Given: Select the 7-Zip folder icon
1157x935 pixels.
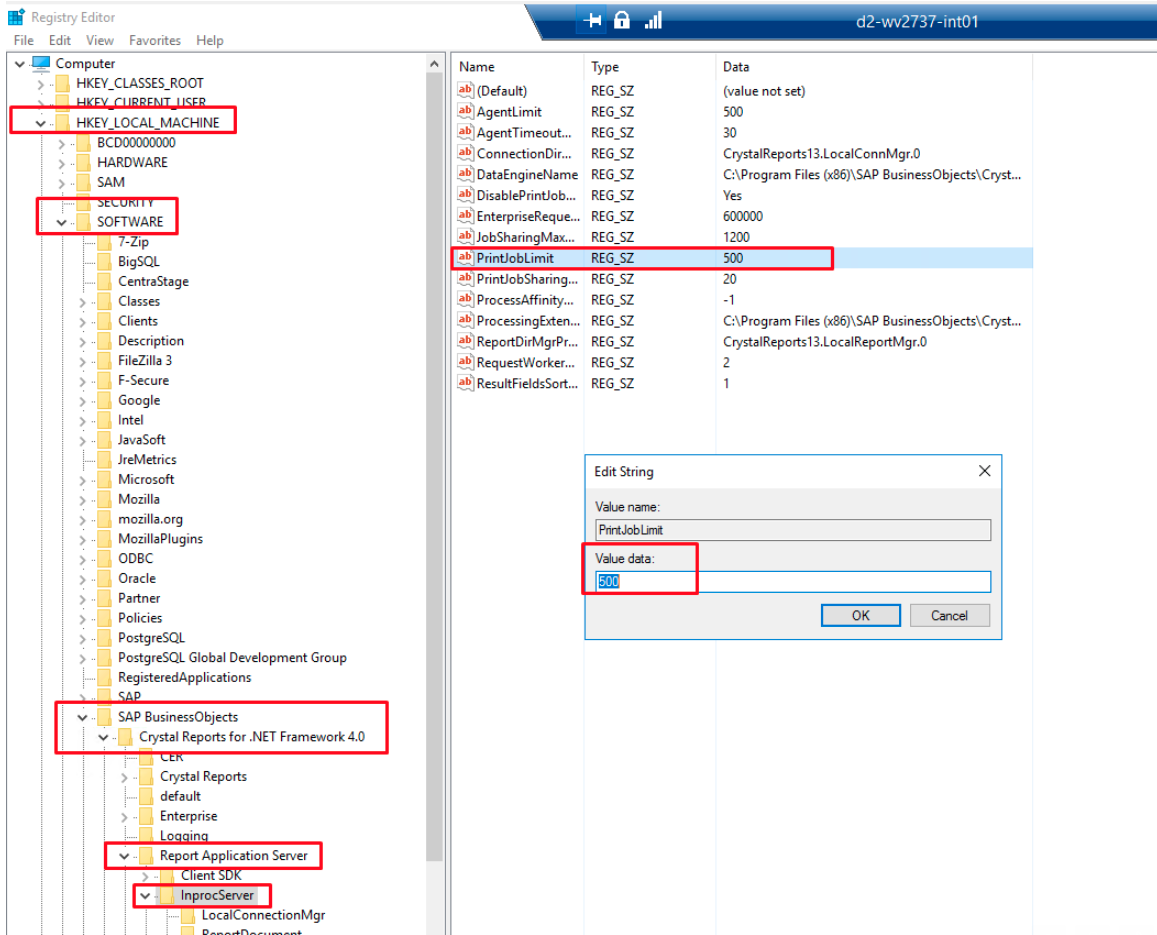Looking at the screenshot, I should click(x=105, y=242).
